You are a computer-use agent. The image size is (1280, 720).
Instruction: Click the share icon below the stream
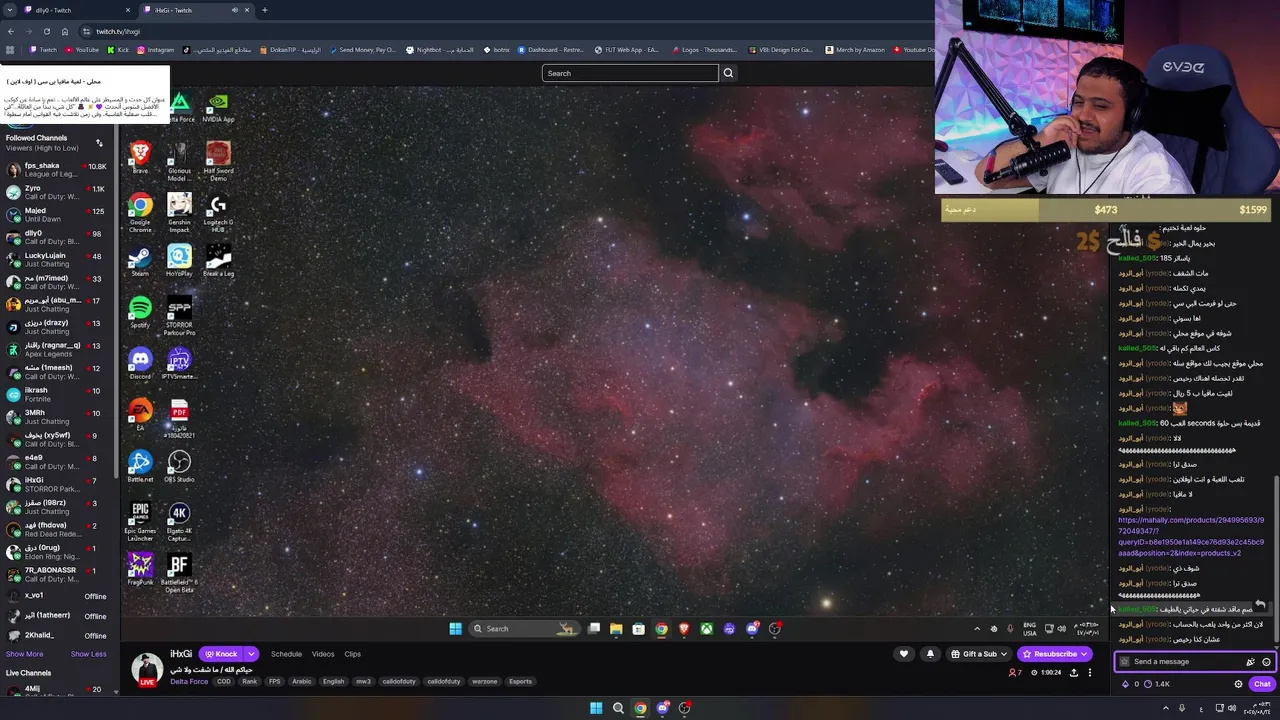click(x=1074, y=673)
